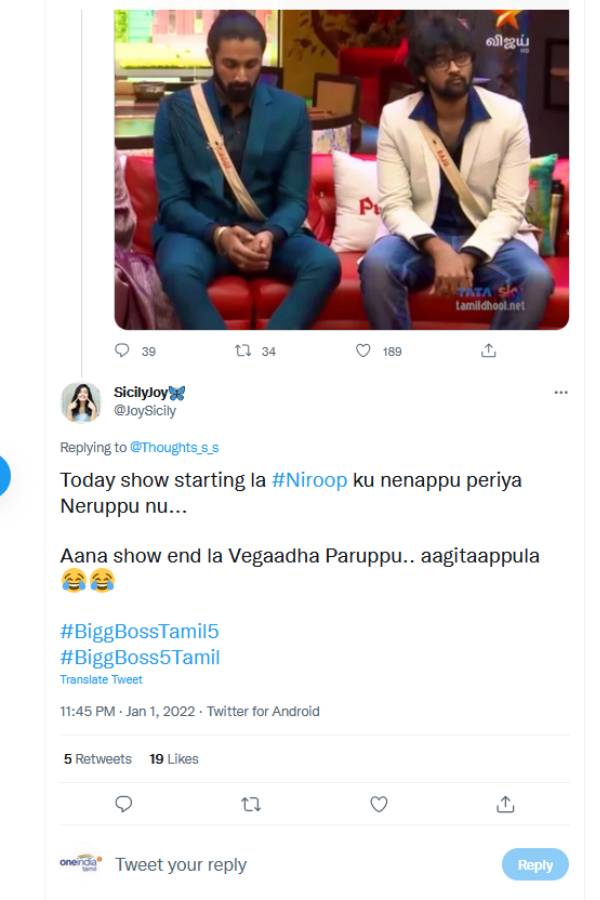
Task: Share SicilyJoy's tweet via share icon
Action: point(506,804)
